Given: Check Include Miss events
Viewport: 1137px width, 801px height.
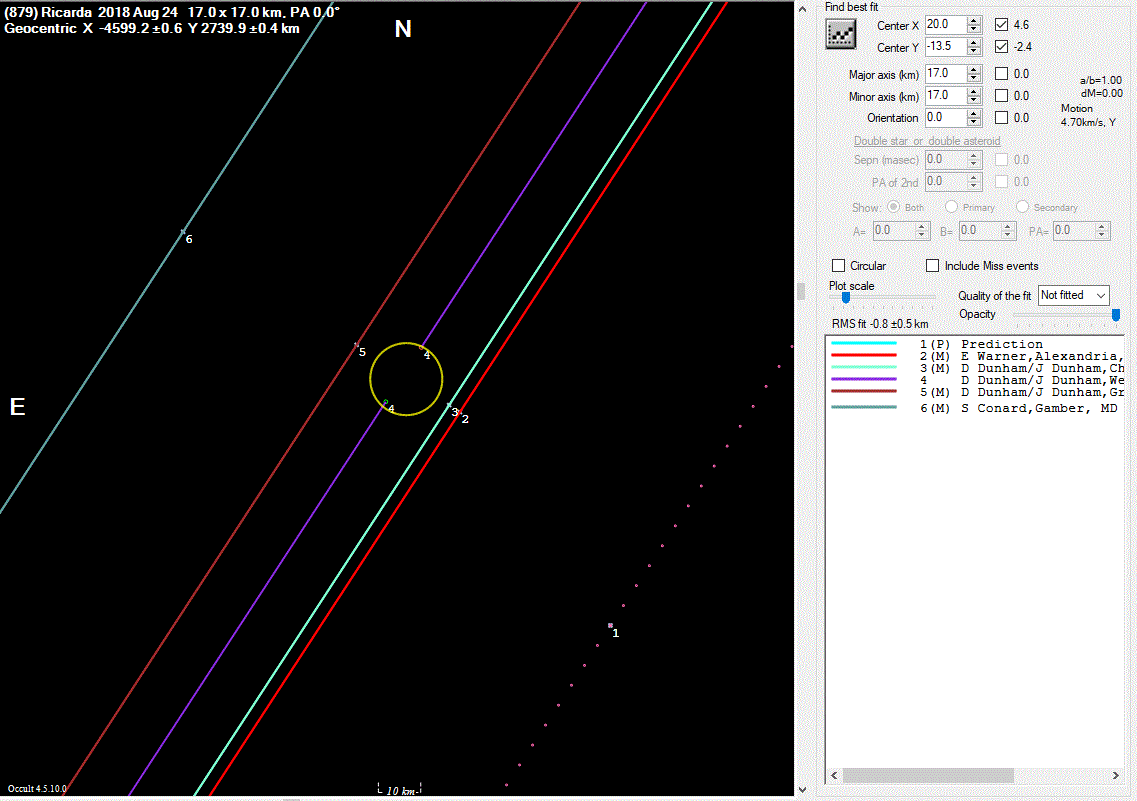Looking at the screenshot, I should pos(933,265).
